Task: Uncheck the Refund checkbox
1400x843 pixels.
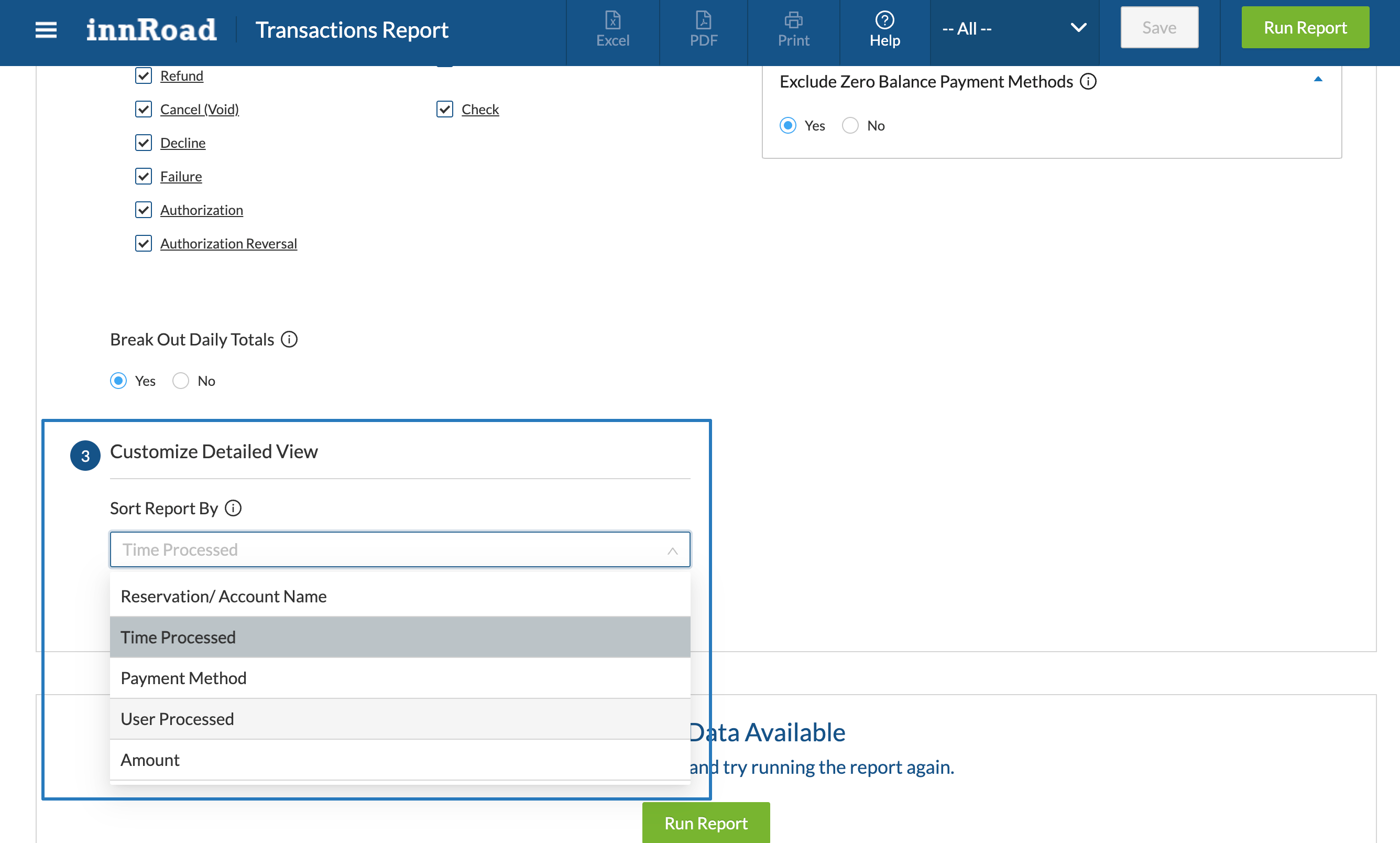Action: (x=144, y=75)
